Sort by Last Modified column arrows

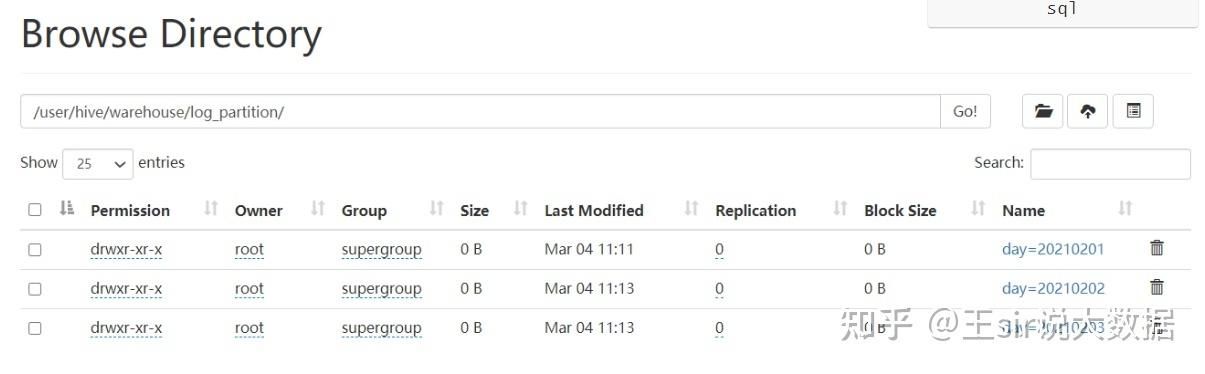pos(691,209)
